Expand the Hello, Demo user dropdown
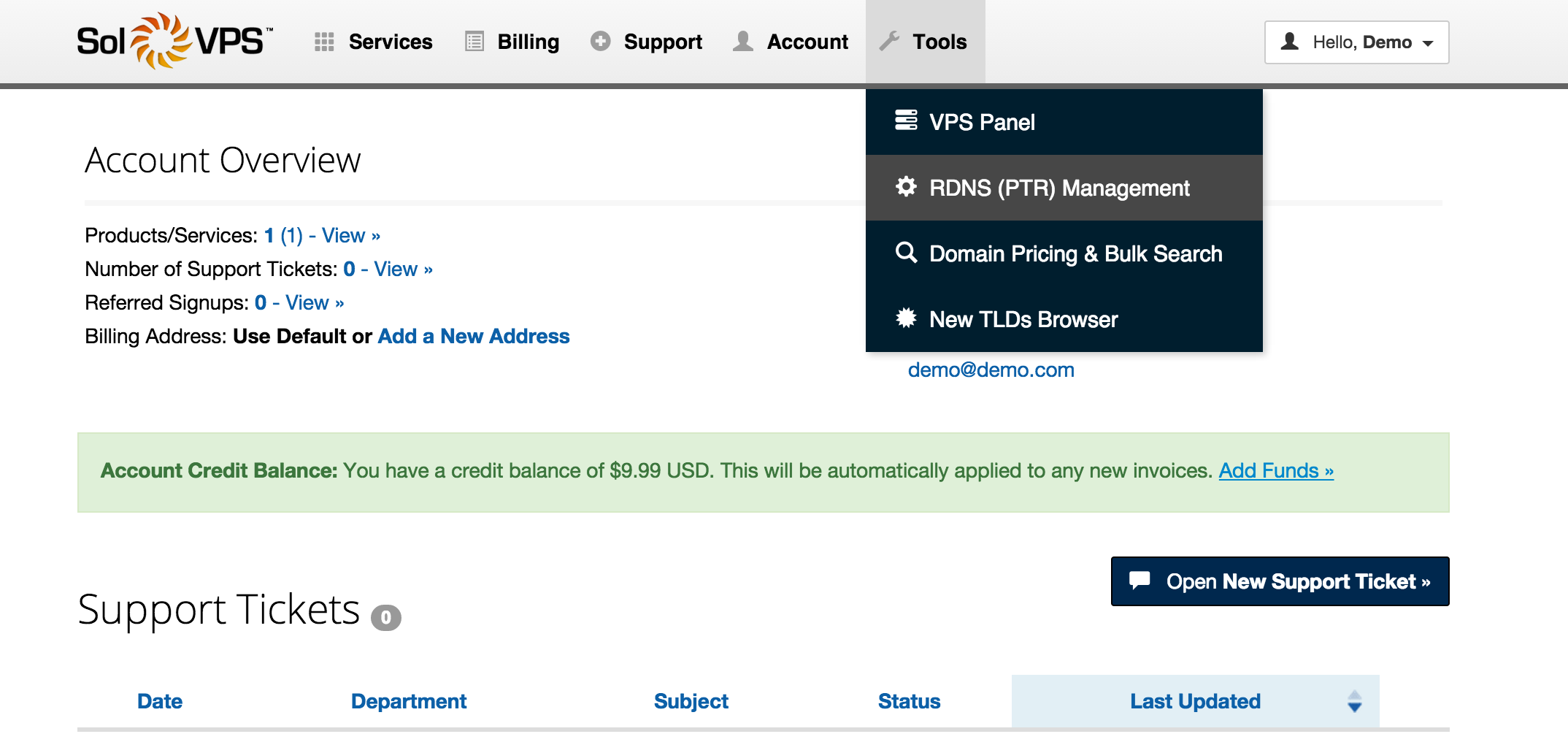The width and height of the screenshot is (1568, 742). [1356, 42]
